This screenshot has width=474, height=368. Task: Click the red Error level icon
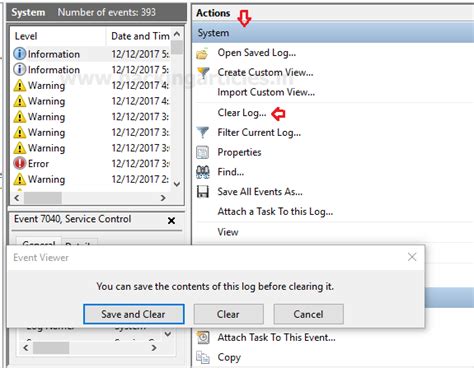point(19,163)
